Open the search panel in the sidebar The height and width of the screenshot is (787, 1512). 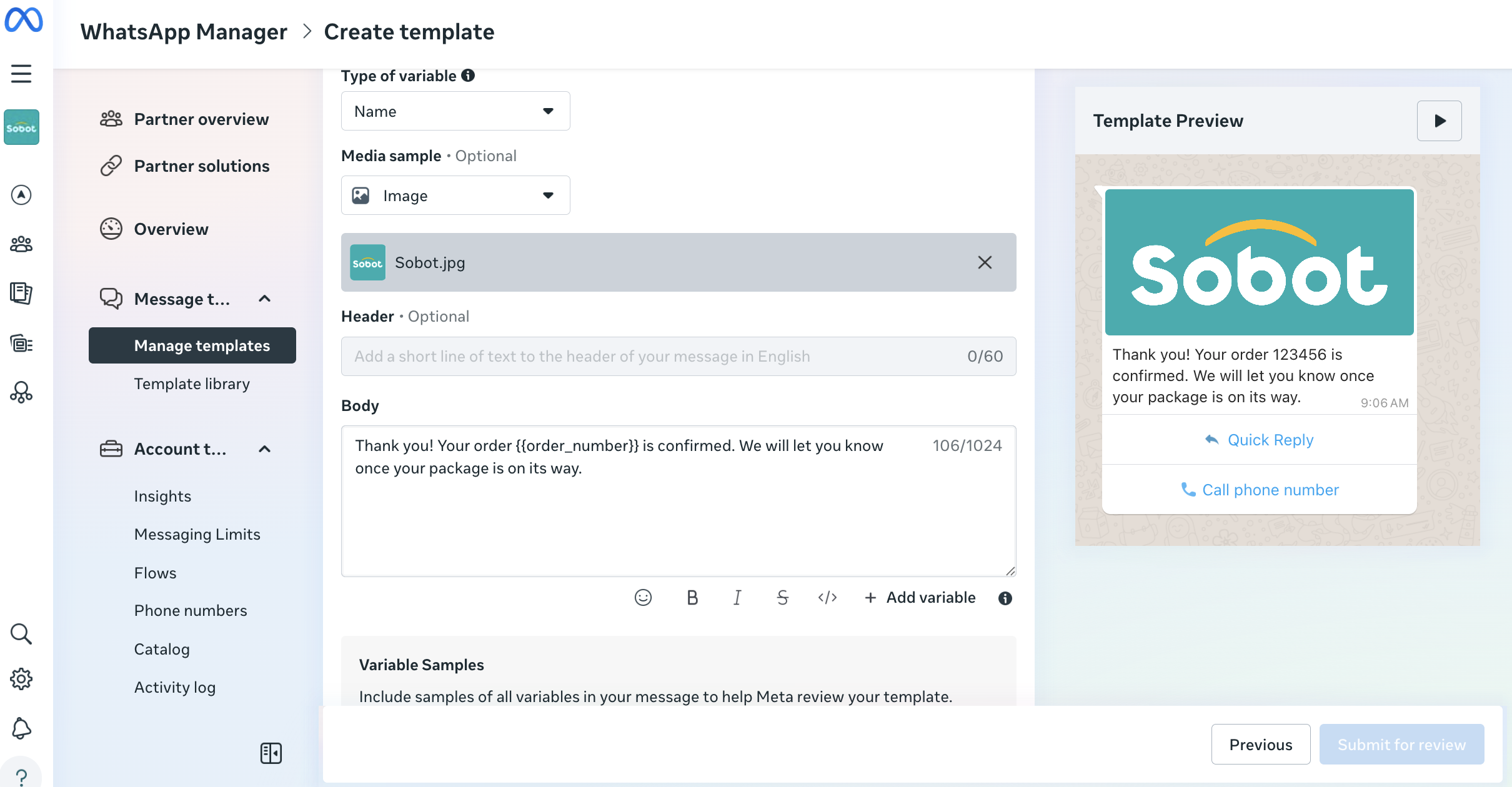pos(21,633)
